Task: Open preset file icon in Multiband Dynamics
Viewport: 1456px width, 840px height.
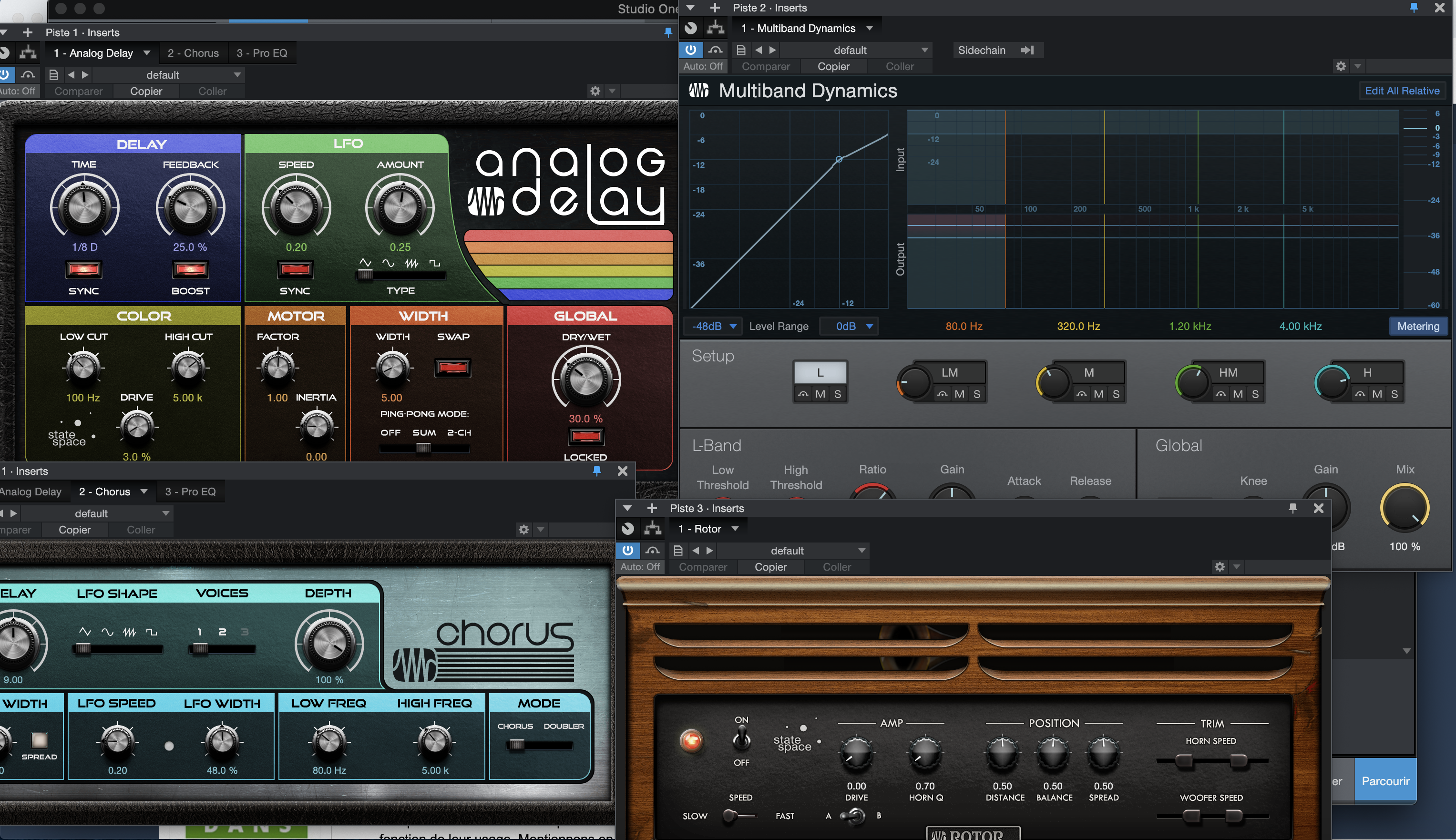Action: pos(741,50)
